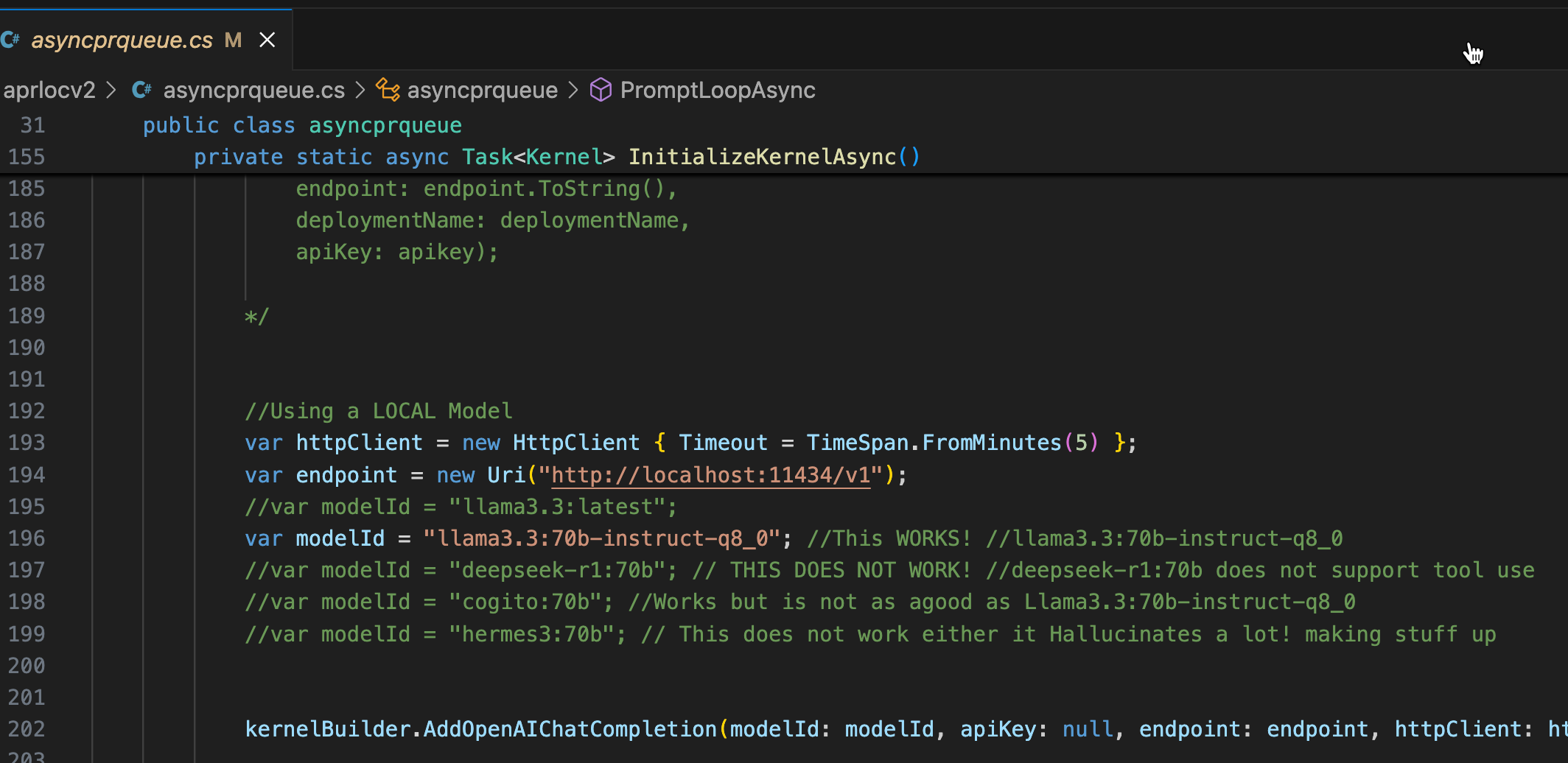Open the PromptLoopAsync method breadcrumb
The image size is (1568, 763).
(717, 91)
